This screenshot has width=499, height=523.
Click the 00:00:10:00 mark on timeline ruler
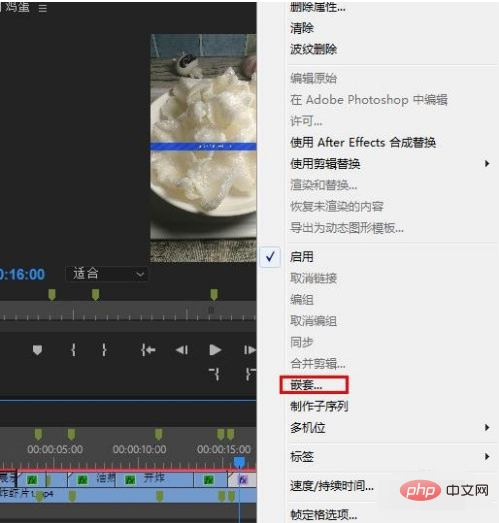coord(139,449)
